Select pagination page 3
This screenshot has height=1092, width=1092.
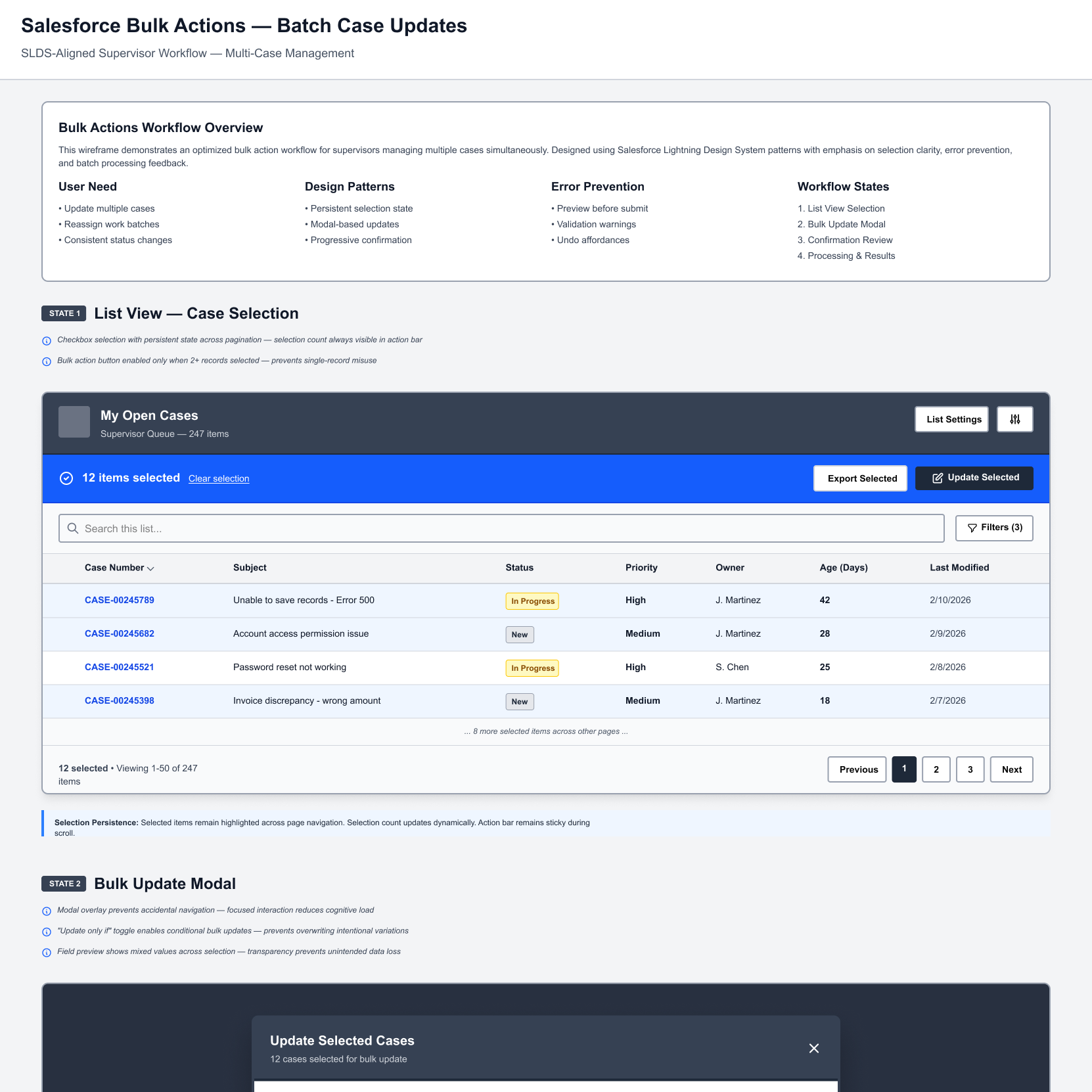[970, 769]
